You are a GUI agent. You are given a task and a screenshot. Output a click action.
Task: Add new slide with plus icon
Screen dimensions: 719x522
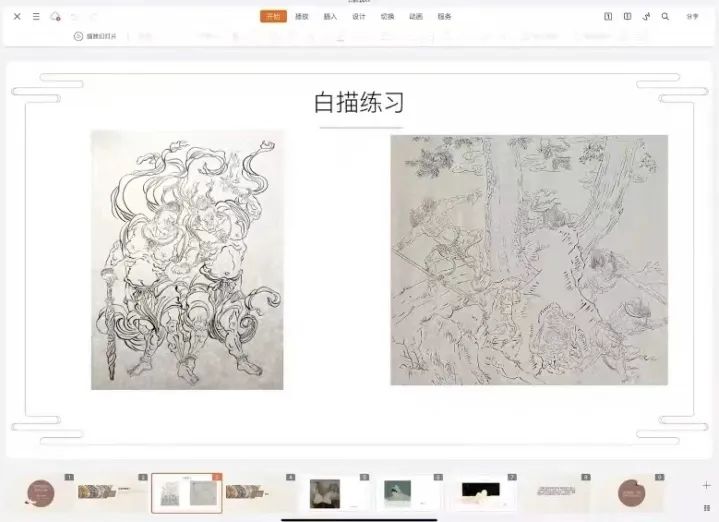pyautogui.click(x=707, y=485)
